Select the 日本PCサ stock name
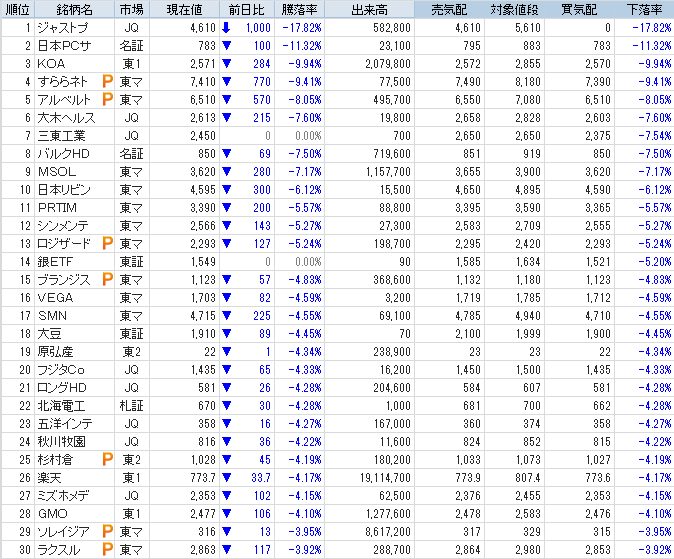 tap(64, 46)
